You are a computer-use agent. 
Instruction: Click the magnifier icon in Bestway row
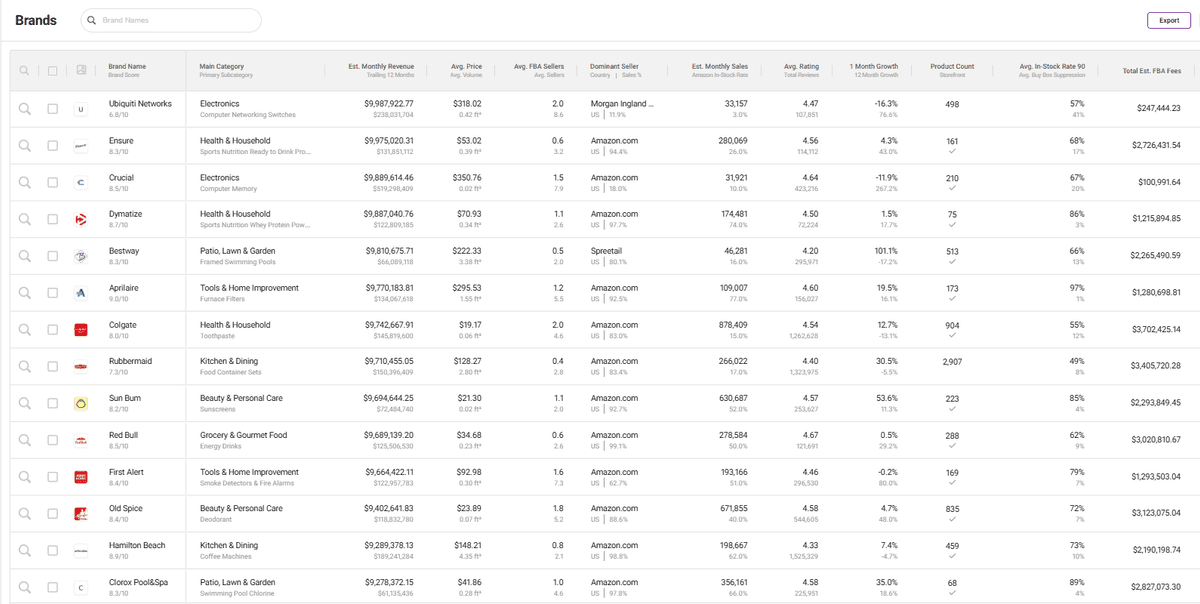[25, 256]
